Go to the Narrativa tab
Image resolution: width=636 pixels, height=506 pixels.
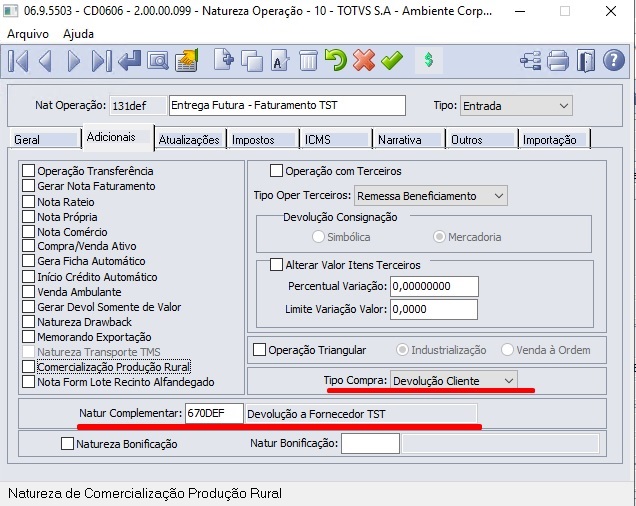click(408, 140)
